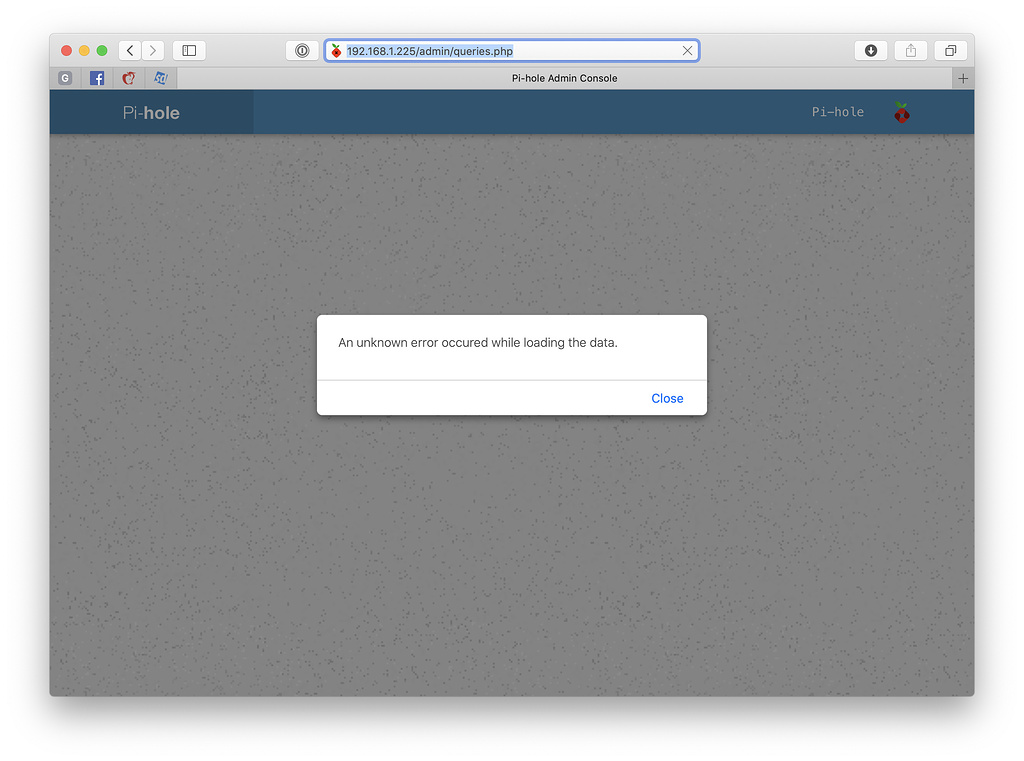Click the Pi-hole logo in the header

151,113
